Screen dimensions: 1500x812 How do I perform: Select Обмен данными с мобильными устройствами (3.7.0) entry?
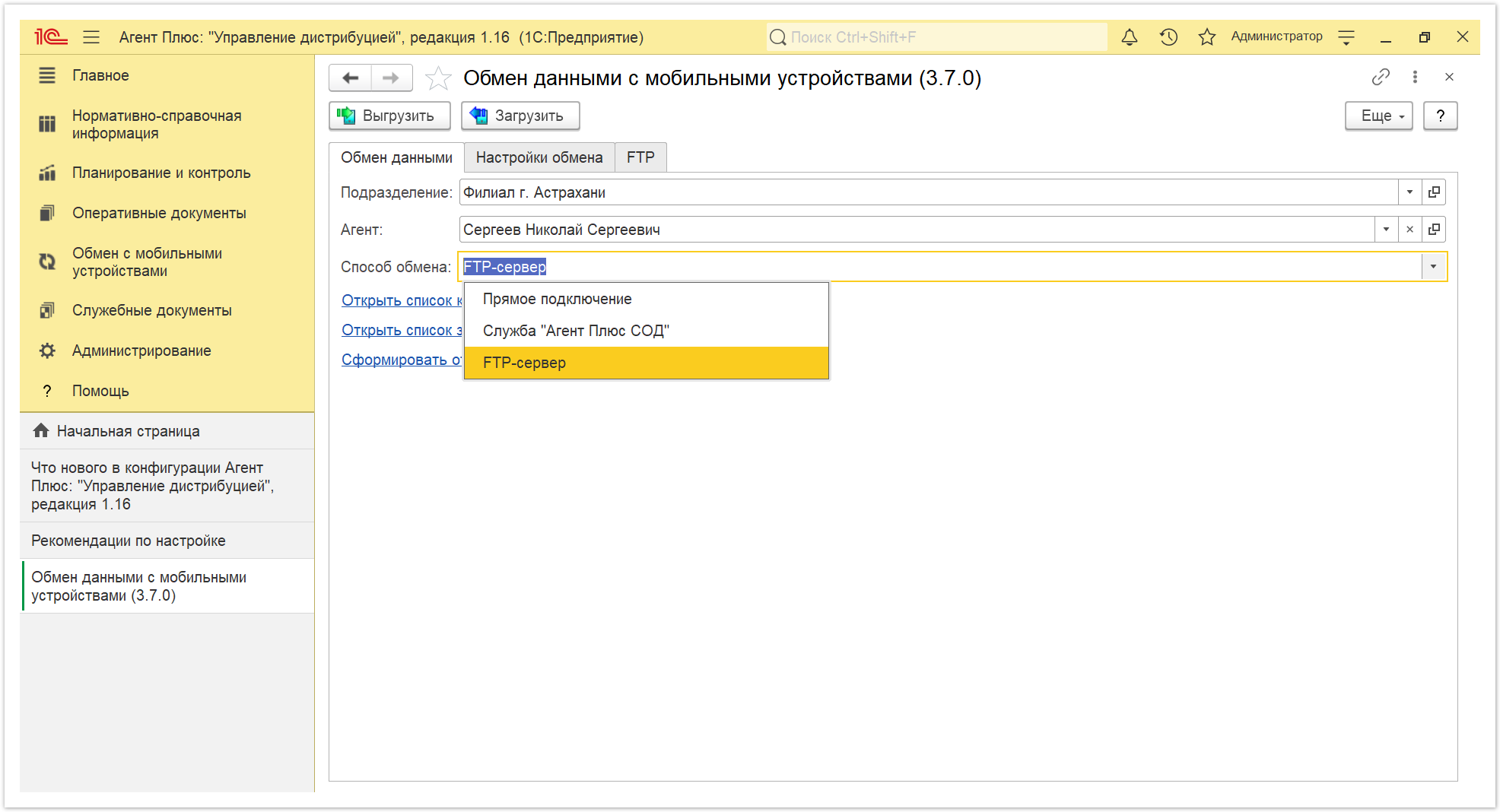(x=167, y=586)
